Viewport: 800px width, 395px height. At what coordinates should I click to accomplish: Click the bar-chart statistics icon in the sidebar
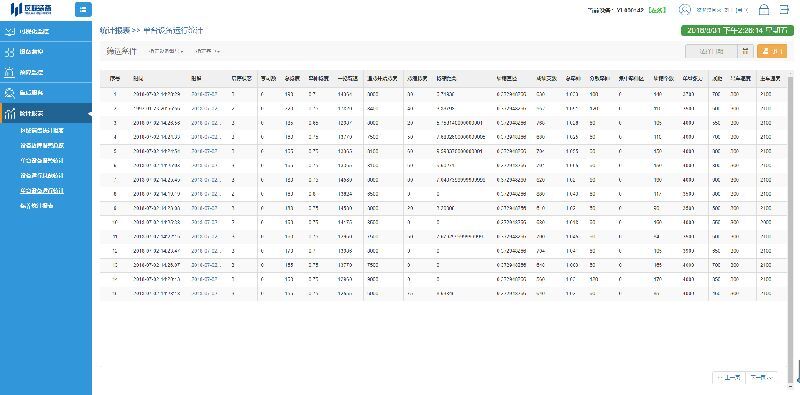pyautogui.click(x=9, y=113)
